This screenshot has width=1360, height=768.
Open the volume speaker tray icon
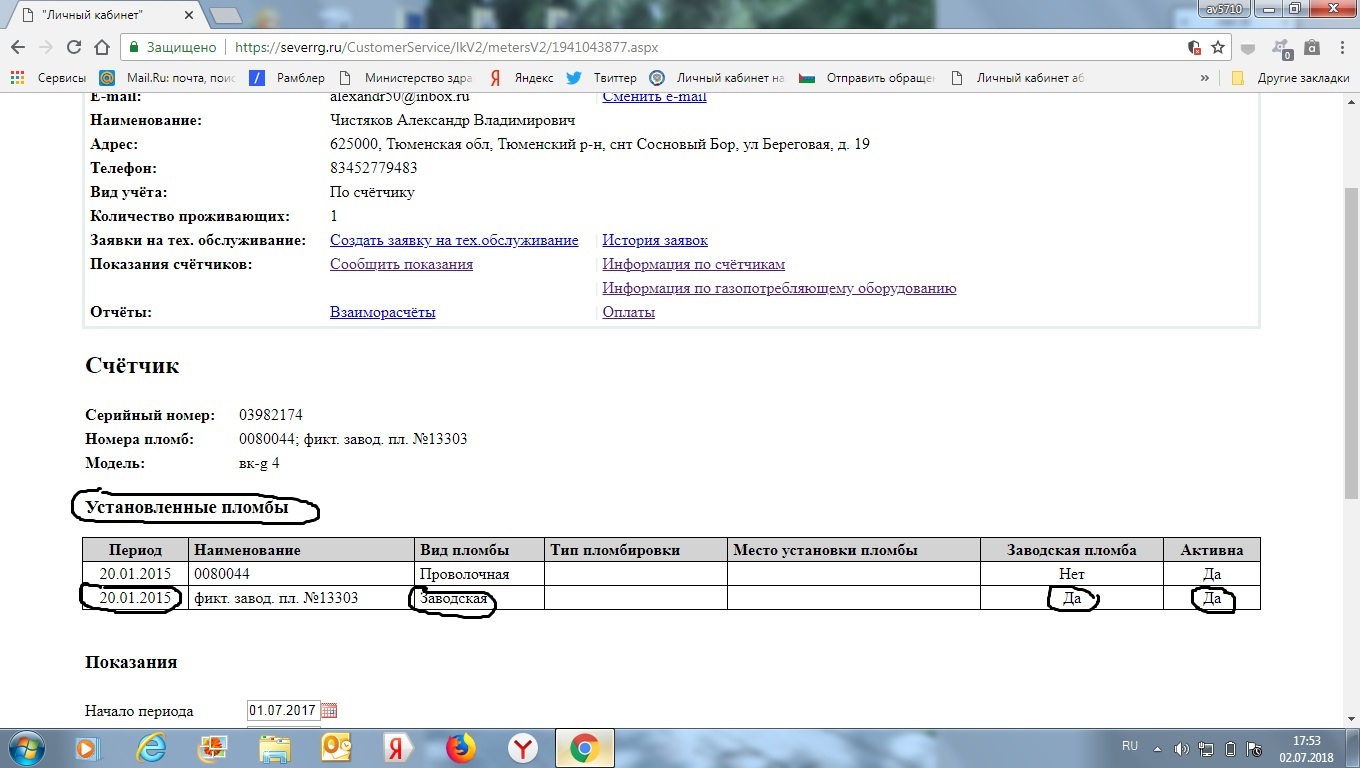click(x=1182, y=748)
